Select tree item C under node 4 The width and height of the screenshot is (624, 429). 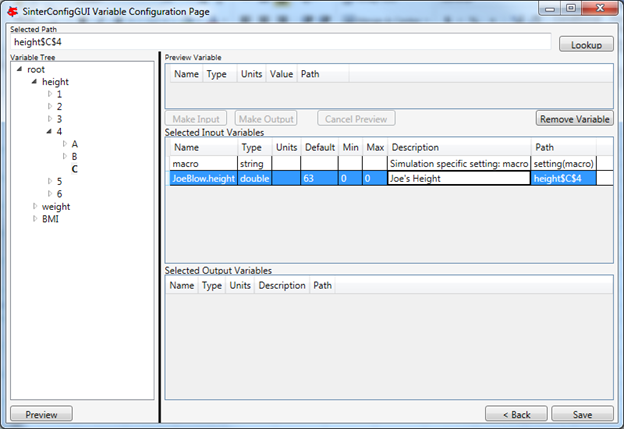pos(75,169)
